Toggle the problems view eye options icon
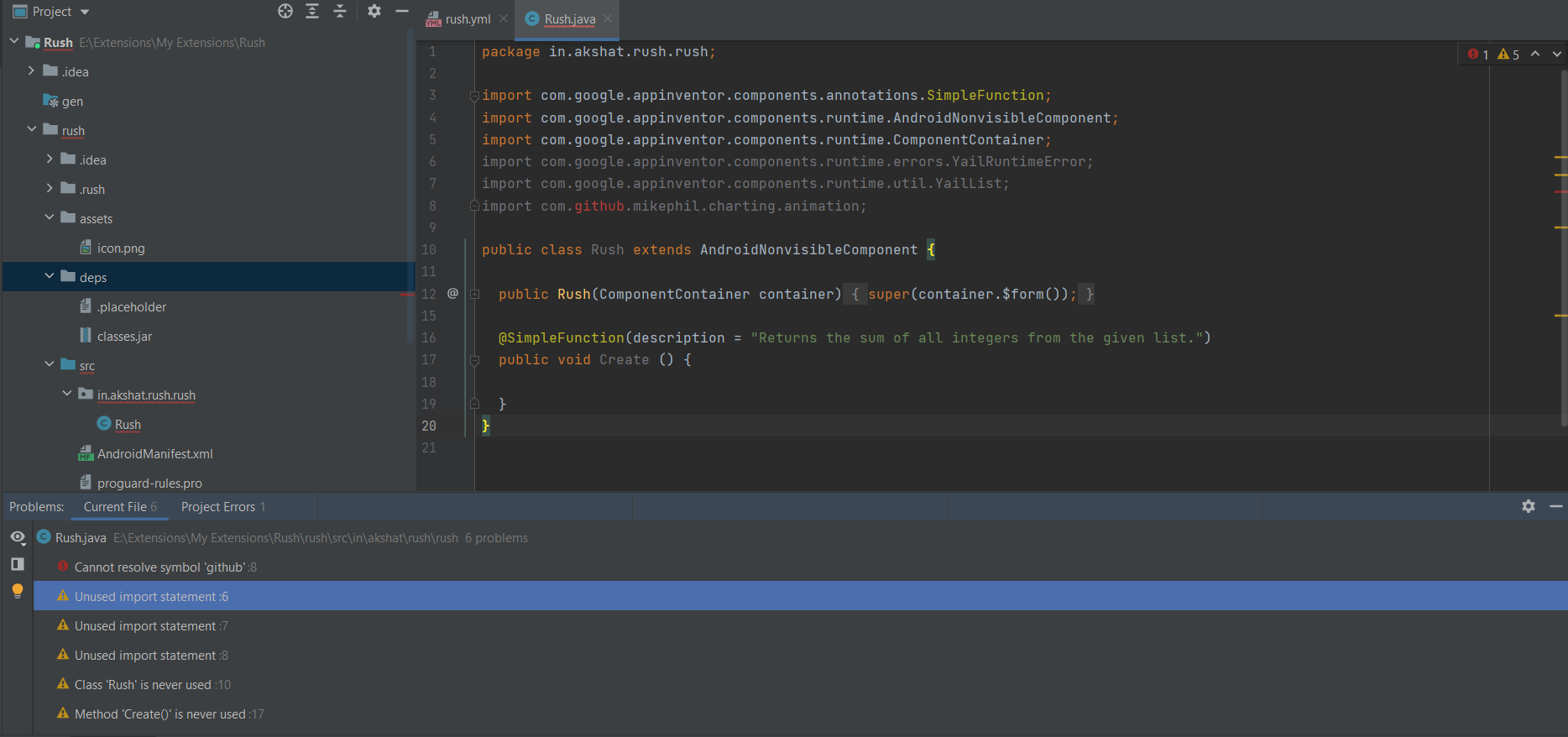 tap(18, 537)
